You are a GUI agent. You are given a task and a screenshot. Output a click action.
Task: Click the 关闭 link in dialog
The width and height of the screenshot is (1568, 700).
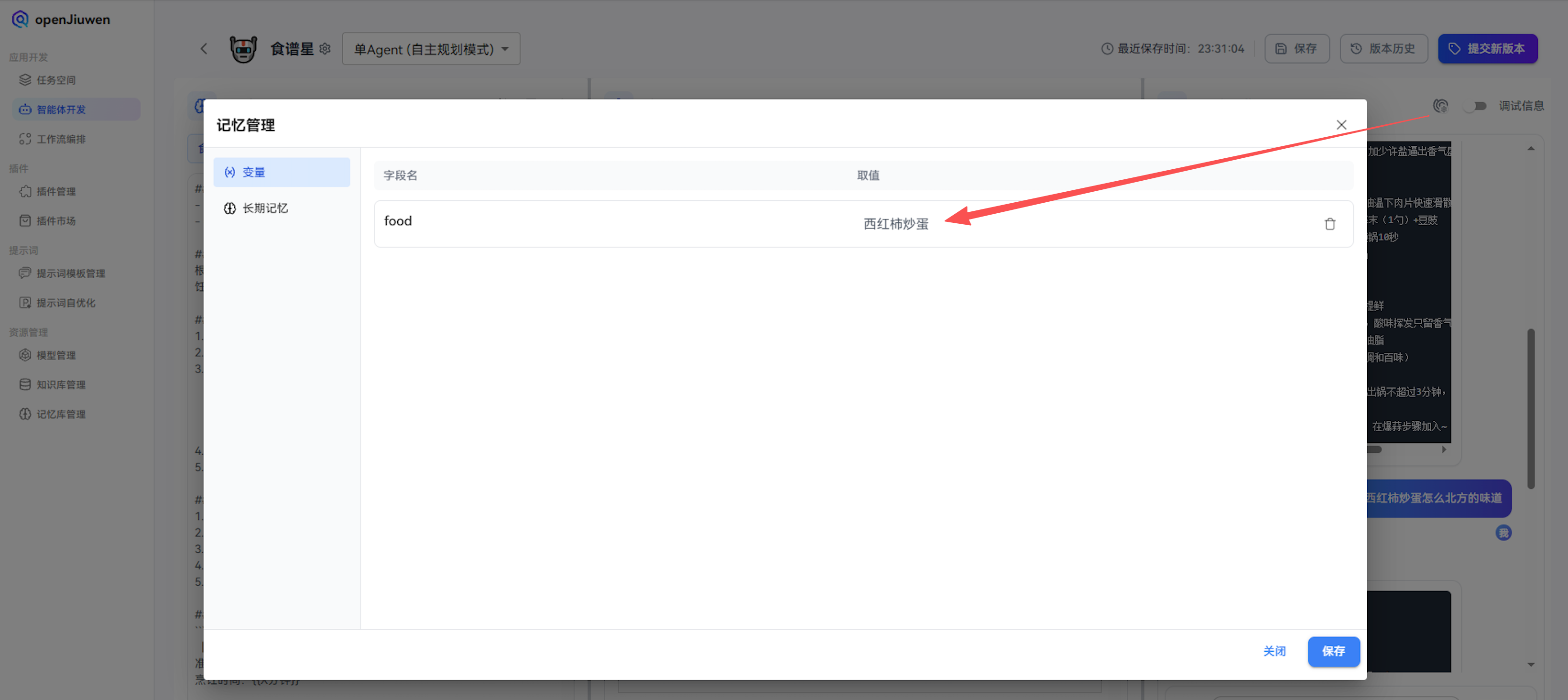[x=1274, y=651]
